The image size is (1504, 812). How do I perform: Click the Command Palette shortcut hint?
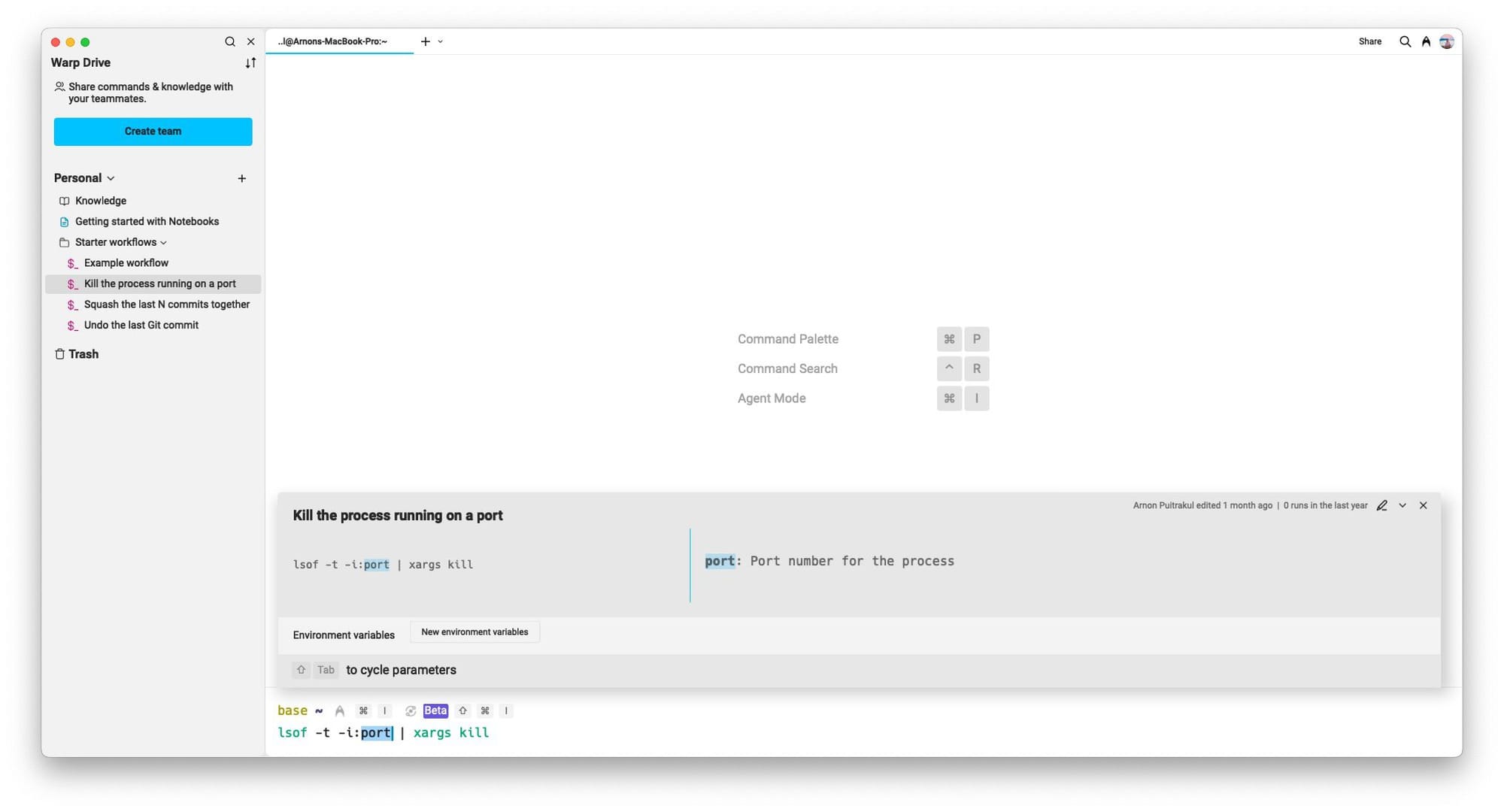pyautogui.click(x=863, y=339)
